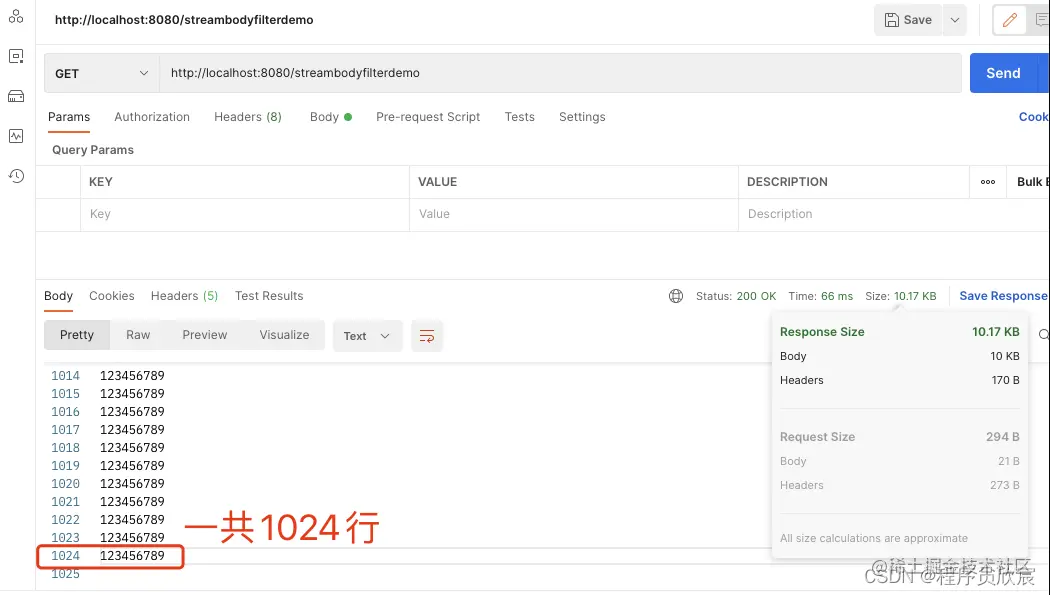Switch to the Params tab
The image size is (1050, 595).
(69, 117)
